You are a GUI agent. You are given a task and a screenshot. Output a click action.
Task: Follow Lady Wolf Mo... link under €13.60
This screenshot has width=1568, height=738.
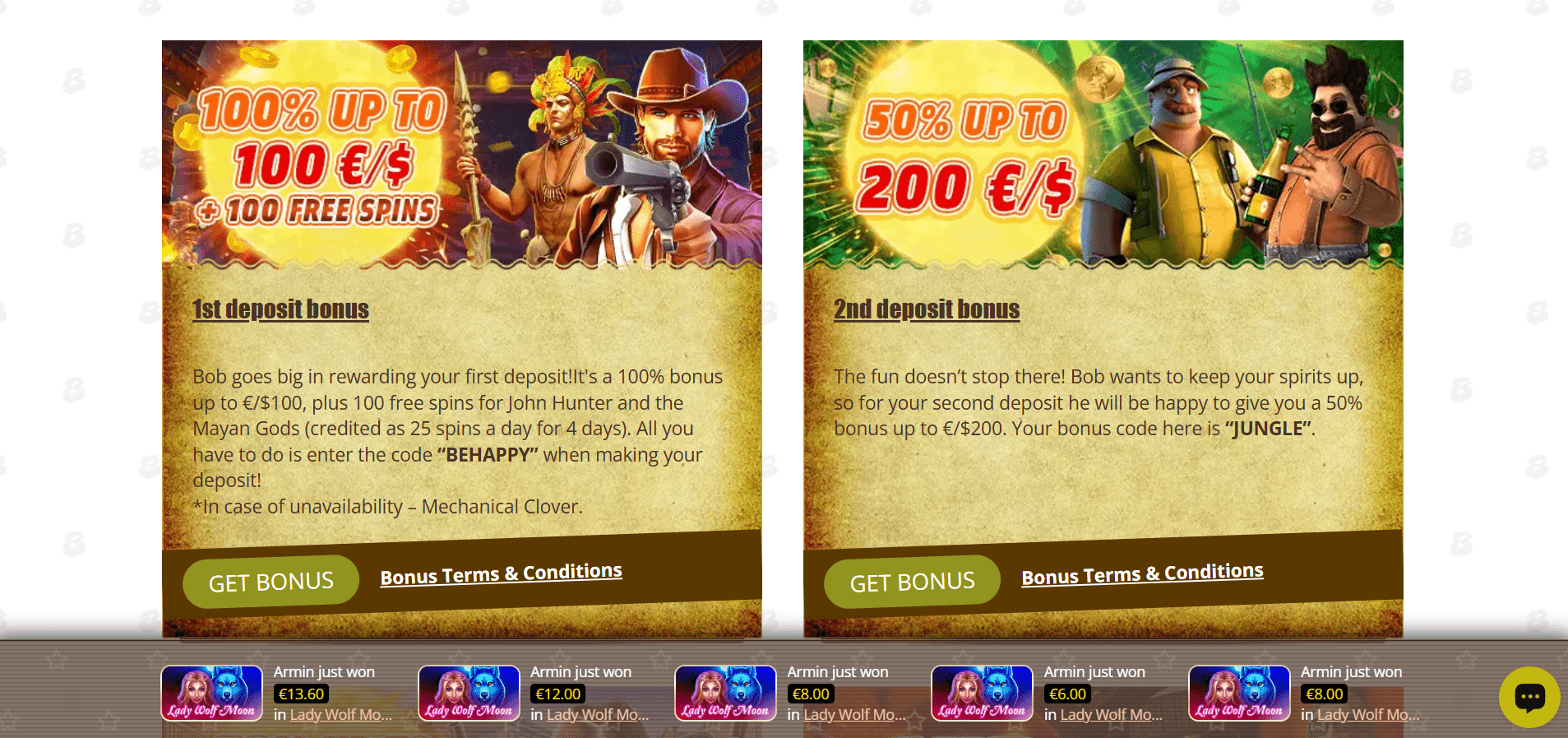[341, 715]
